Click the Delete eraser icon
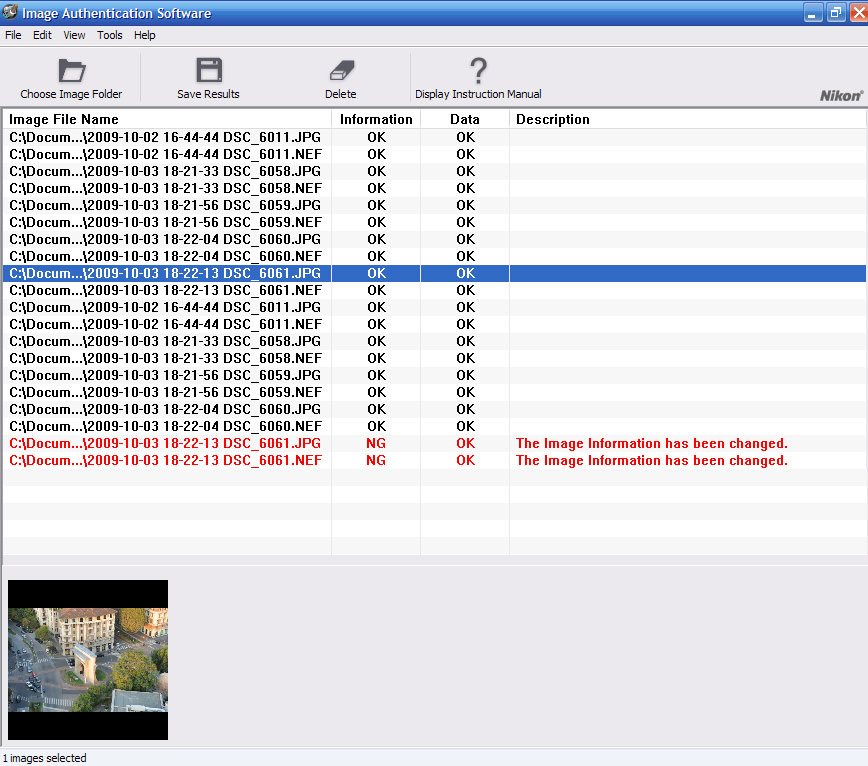Viewport: 868px width, 766px height. pos(341,71)
